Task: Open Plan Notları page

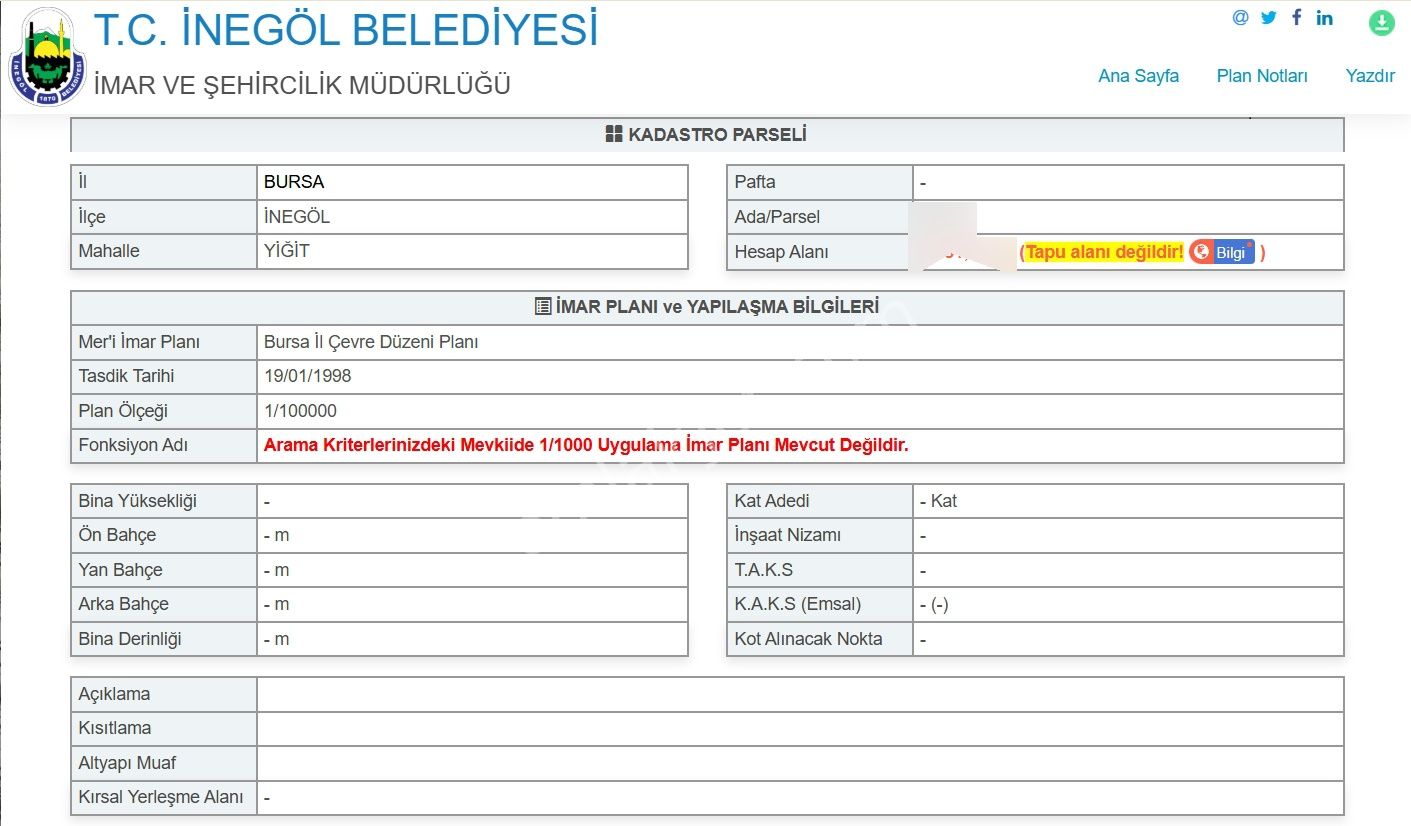Action: tap(1262, 76)
